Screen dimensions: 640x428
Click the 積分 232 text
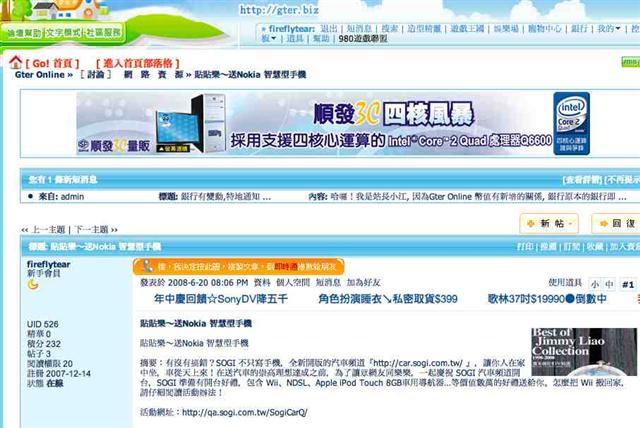coord(44,344)
